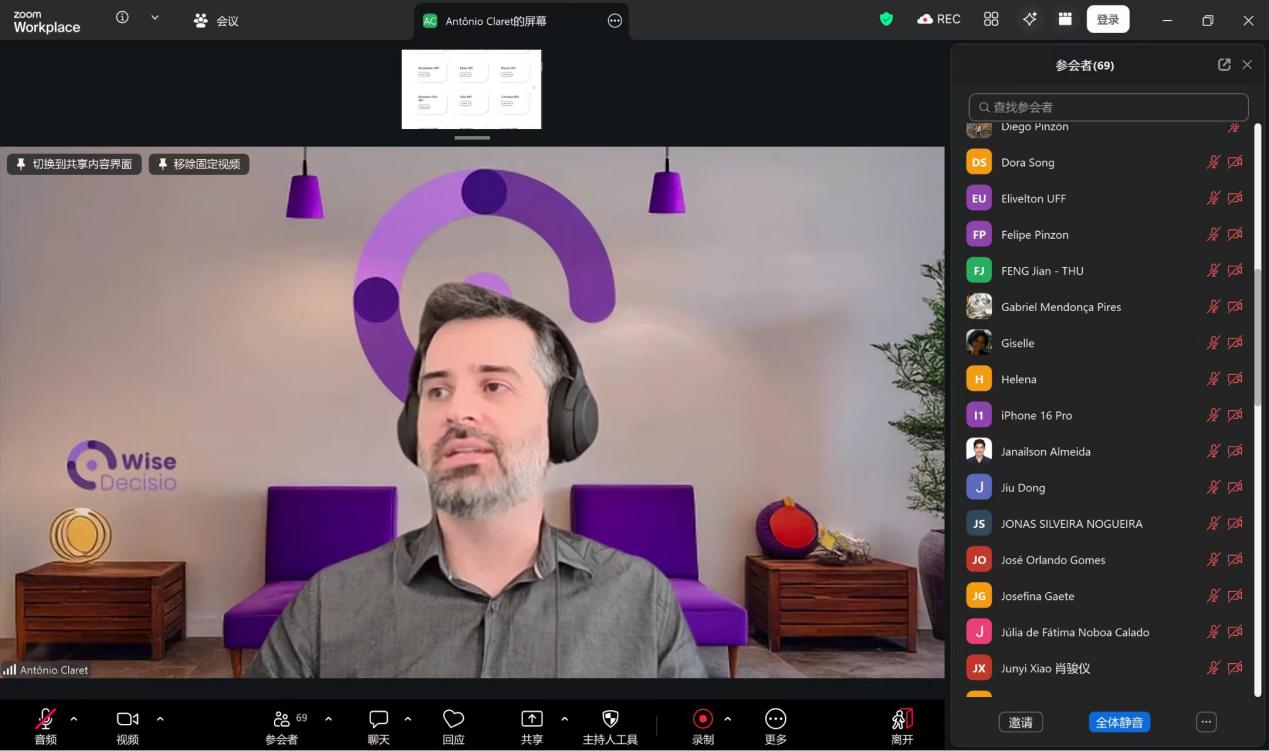The width and height of the screenshot is (1269, 751).
Task: Pop out the participants panel
Action: coord(1224,65)
